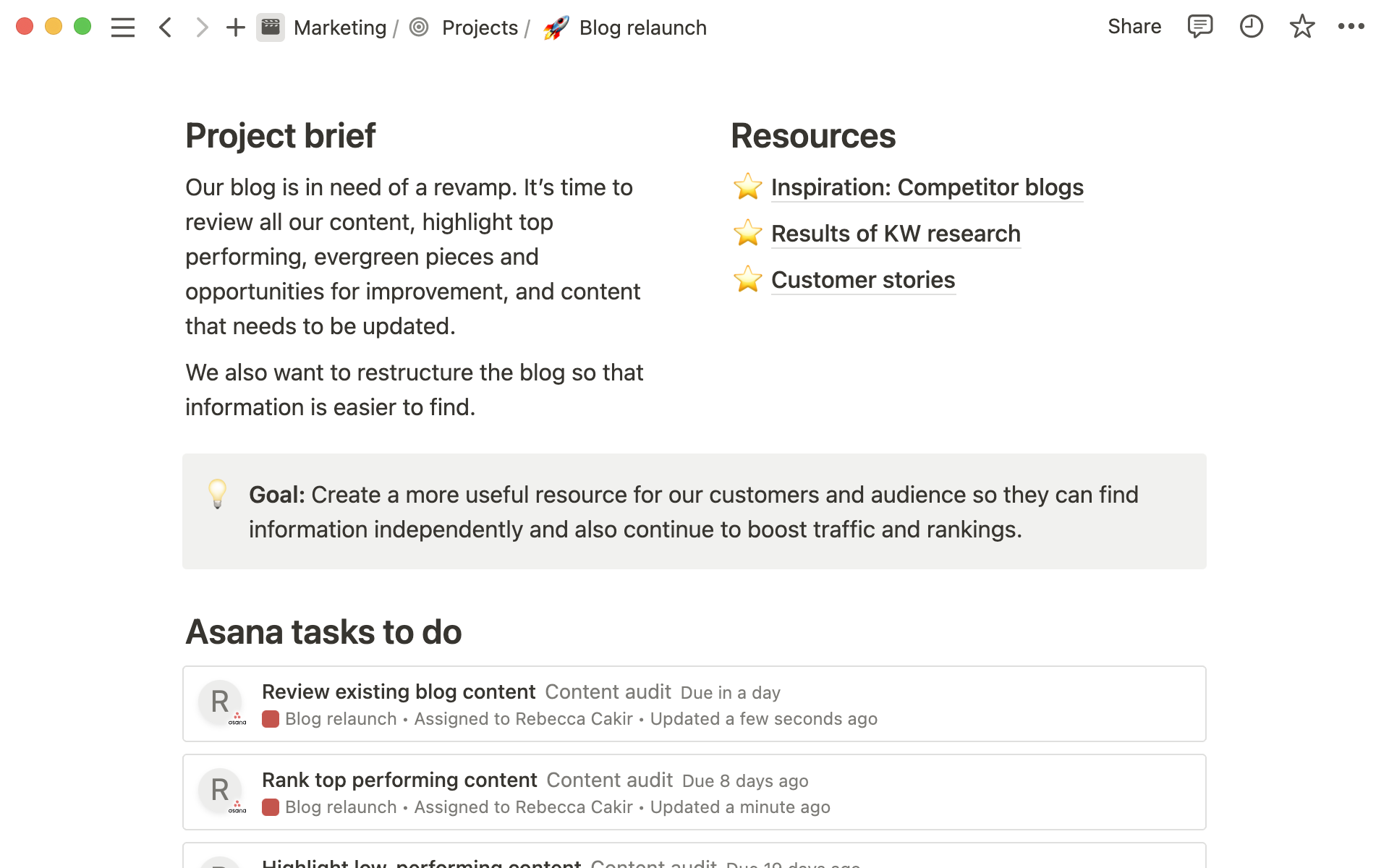Open the more options ellipsis menu
This screenshot has width=1389, height=868.
point(1354,27)
